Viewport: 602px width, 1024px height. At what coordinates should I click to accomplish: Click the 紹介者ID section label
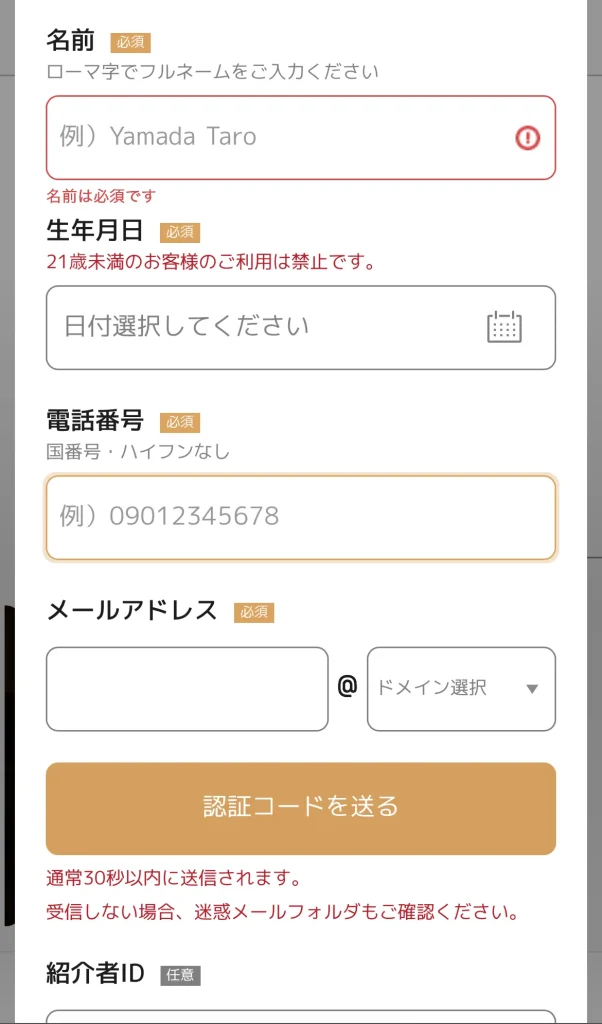96,972
